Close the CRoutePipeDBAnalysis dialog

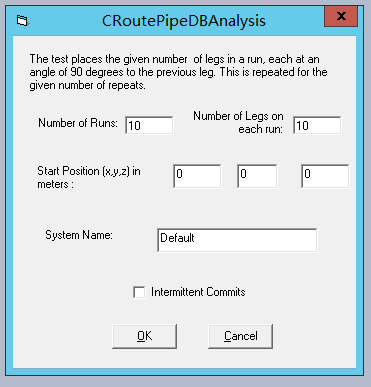341,16
